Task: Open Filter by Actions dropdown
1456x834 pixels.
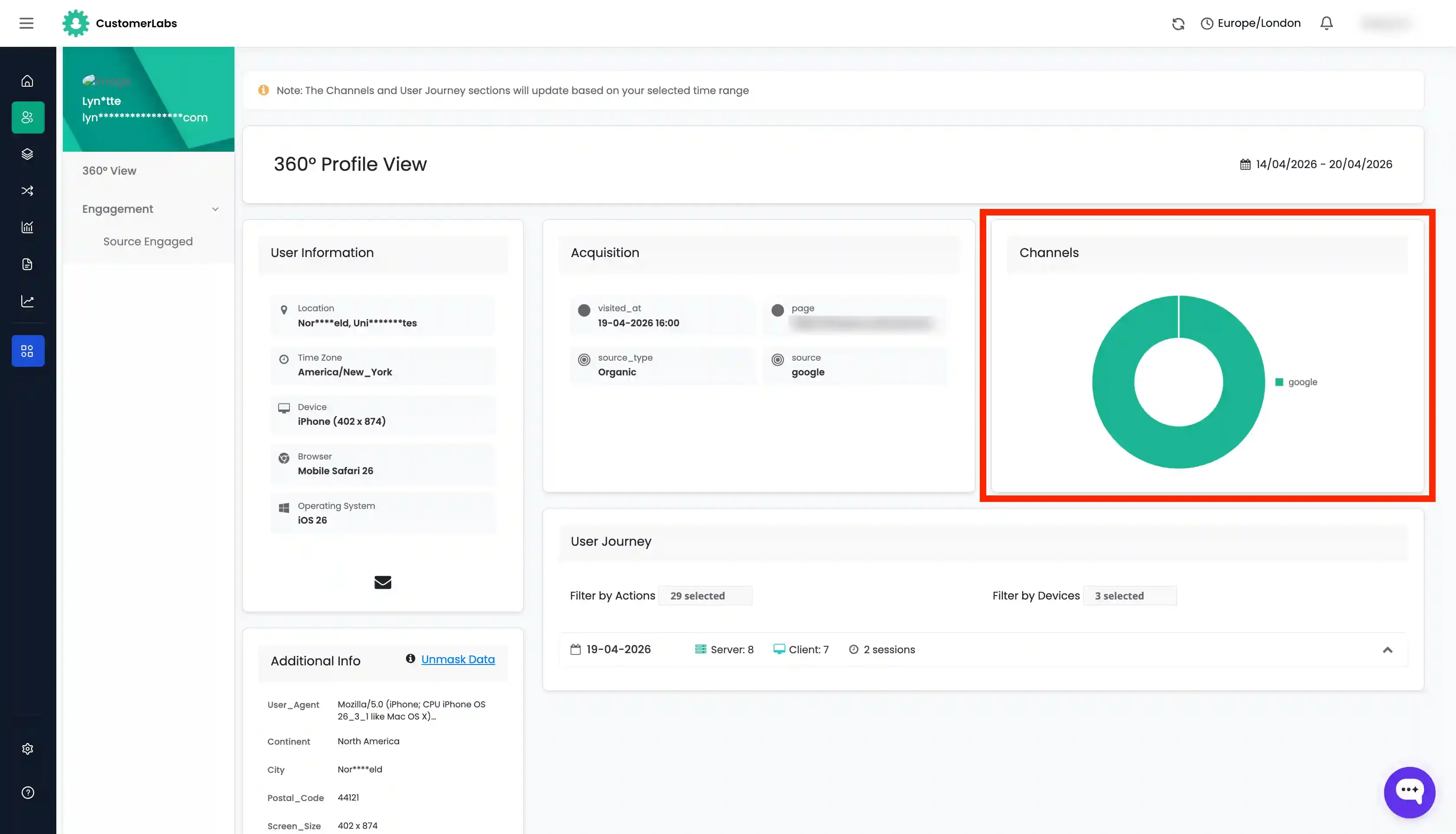Action: click(705, 596)
